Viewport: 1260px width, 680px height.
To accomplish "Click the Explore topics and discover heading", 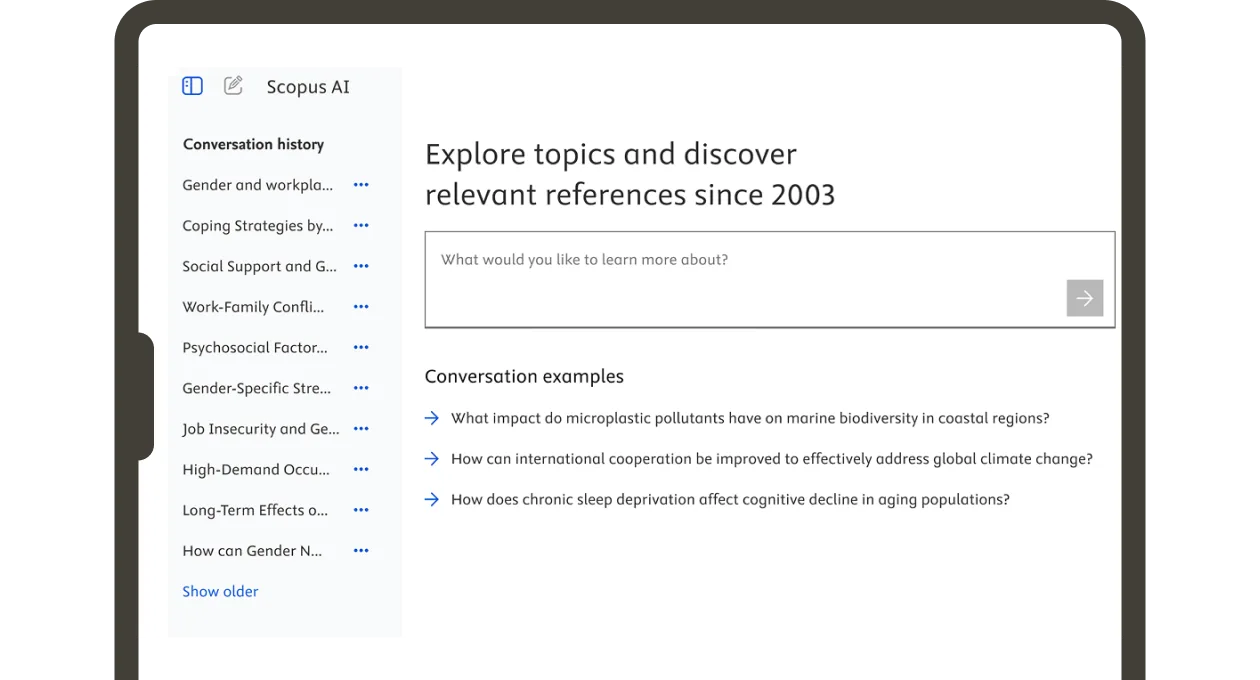I will pyautogui.click(x=630, y=174).
